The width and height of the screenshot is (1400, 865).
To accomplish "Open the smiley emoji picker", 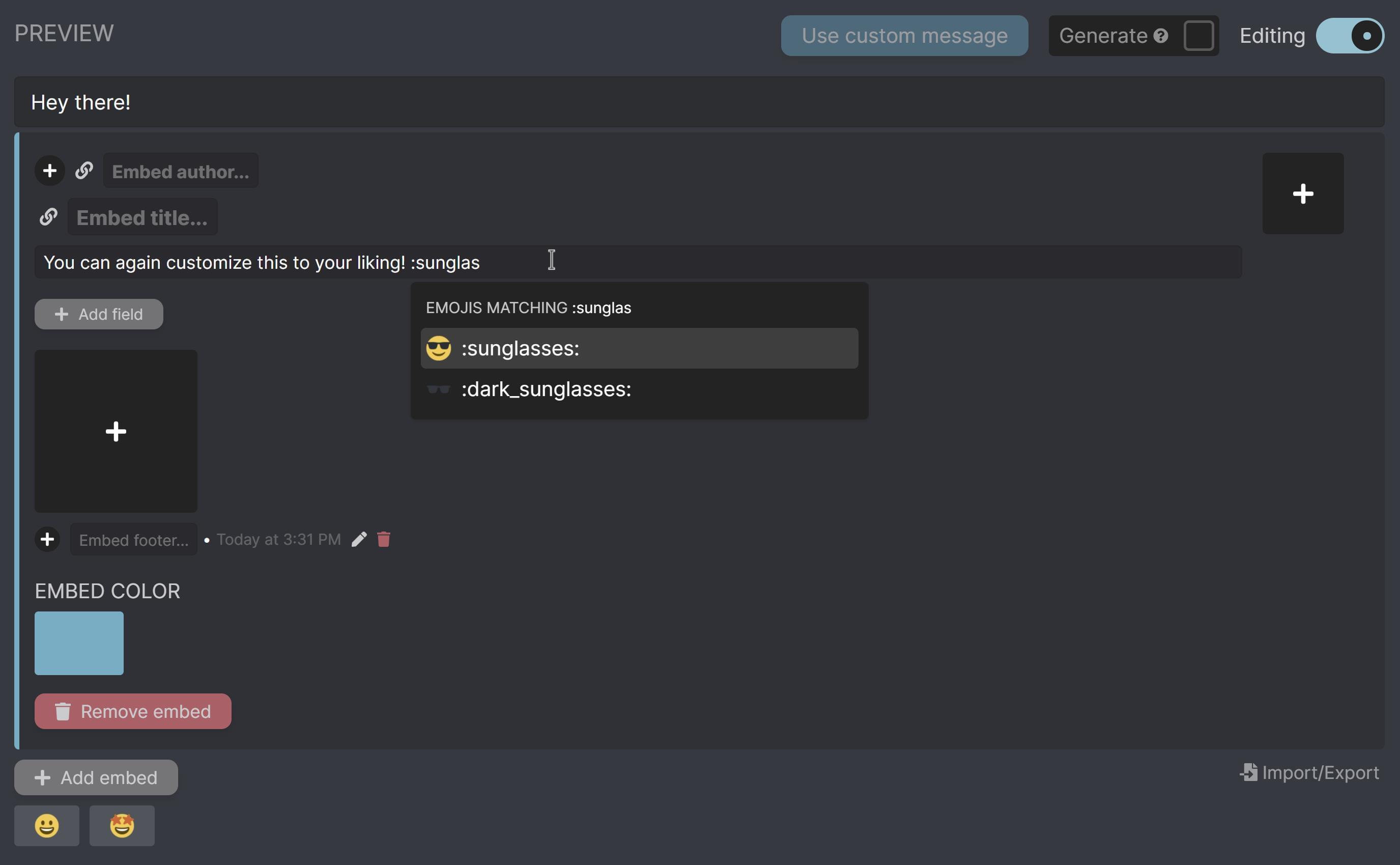I will 47,825.
